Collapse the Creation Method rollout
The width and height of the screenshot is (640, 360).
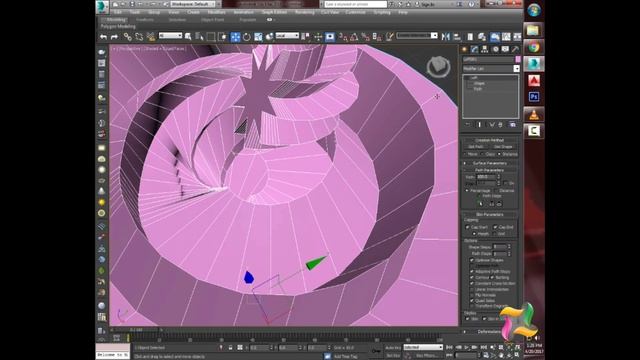coord(490,140)
